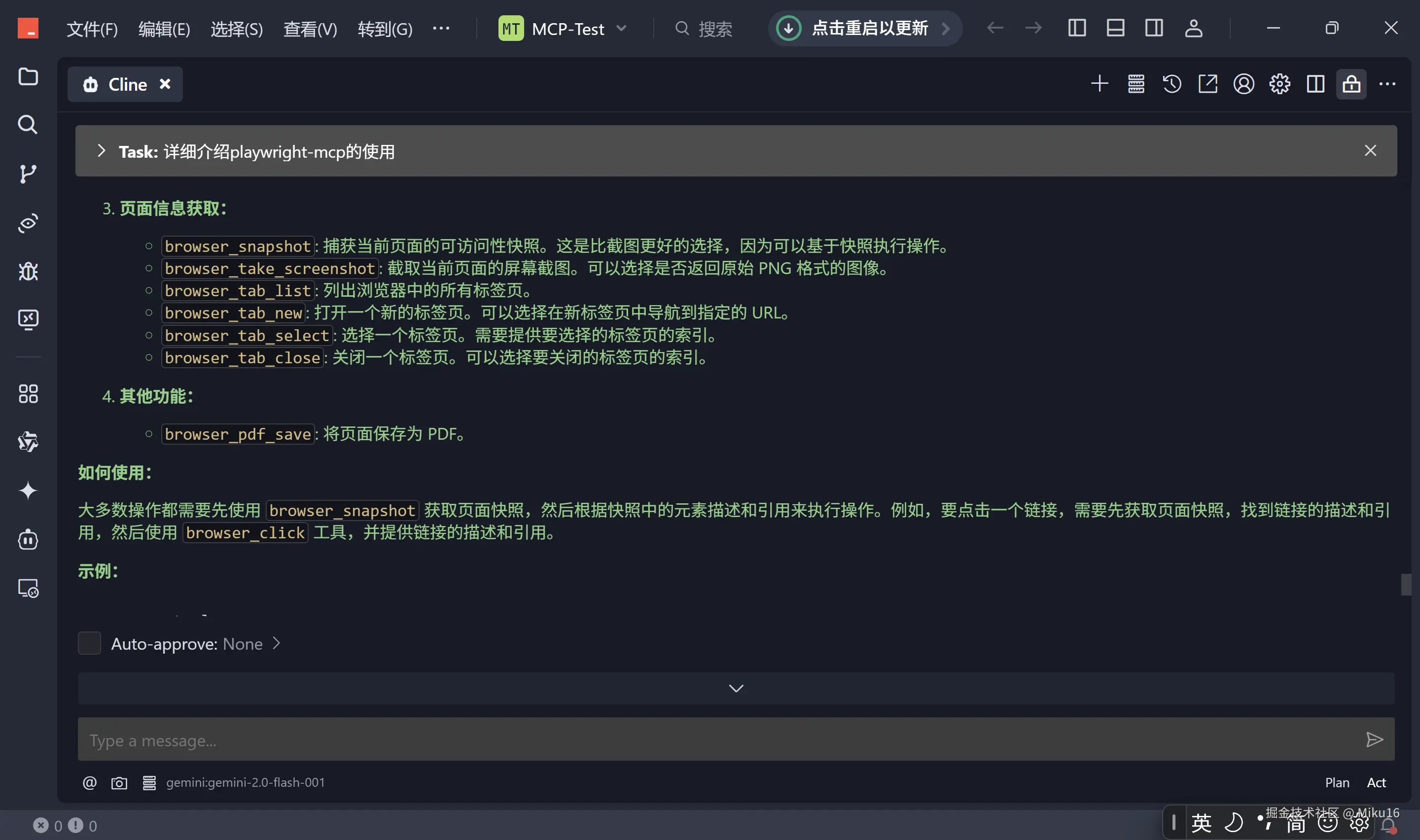Click the Type a message input field
Viewport: 1420px width, 840px height.
point(719,740)
